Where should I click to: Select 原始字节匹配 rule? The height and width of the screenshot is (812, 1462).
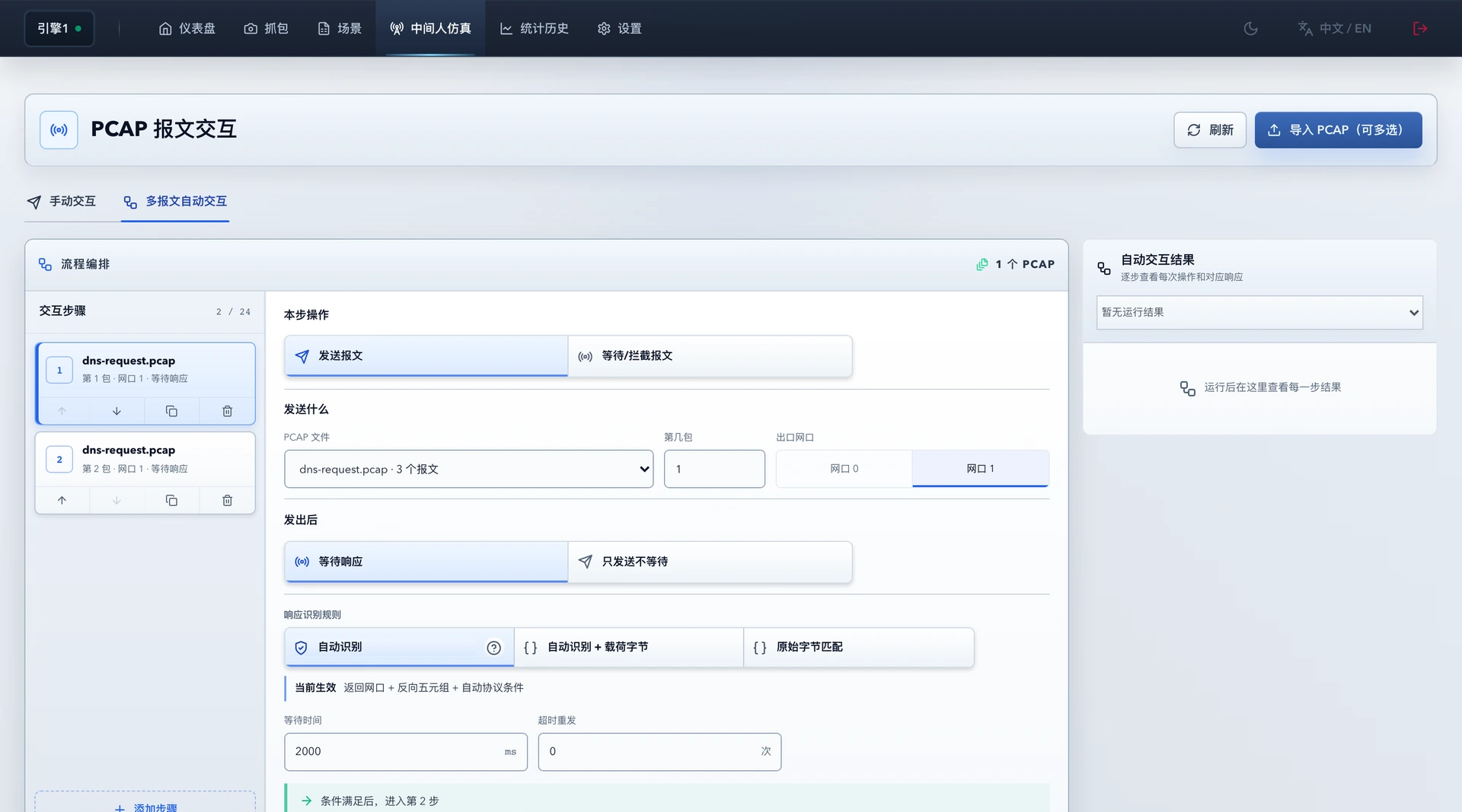[858, 648]
